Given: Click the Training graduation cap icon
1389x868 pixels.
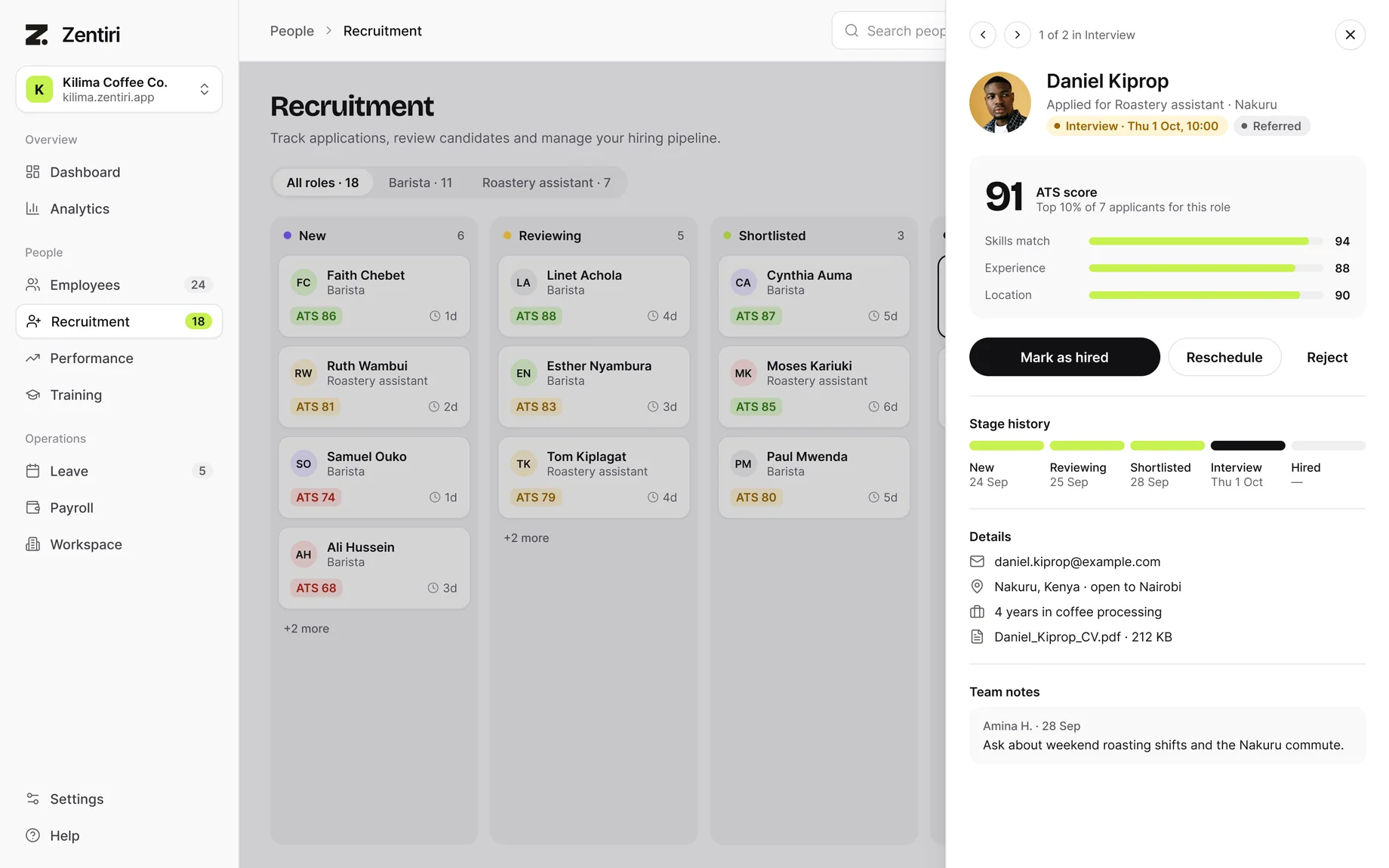Looking at the screenshot, I should click(32, 395).
